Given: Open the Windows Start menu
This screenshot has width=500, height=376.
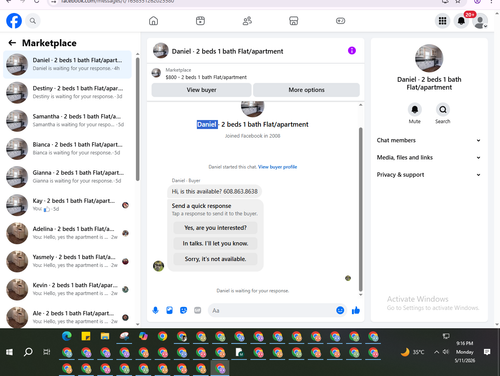Looking at the screenshot, I should coord(9,352).
